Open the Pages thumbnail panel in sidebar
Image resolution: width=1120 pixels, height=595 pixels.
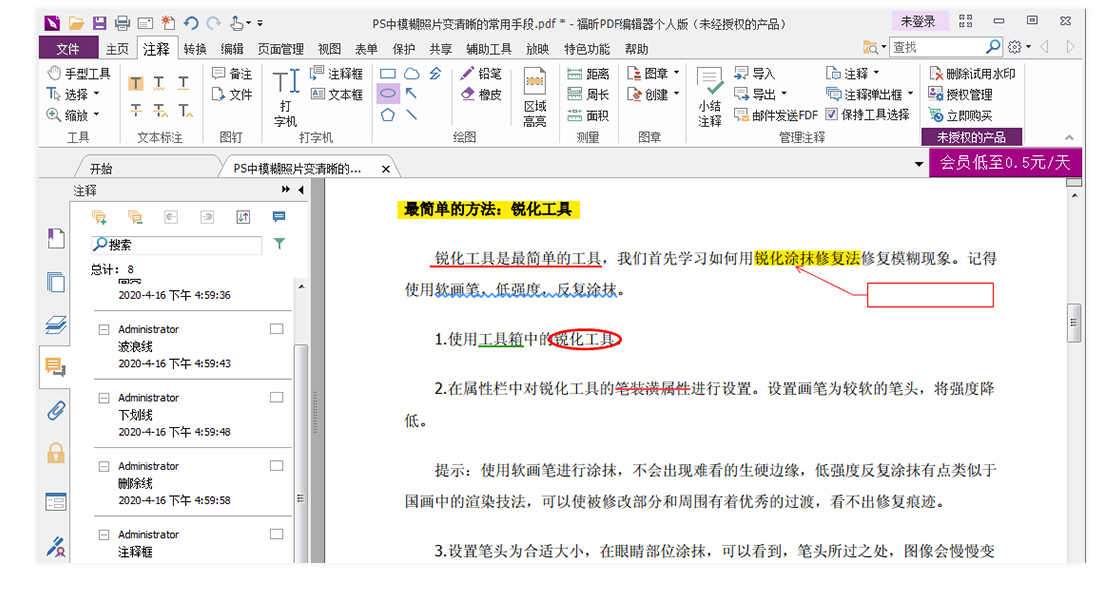click(x=56, y=282)
